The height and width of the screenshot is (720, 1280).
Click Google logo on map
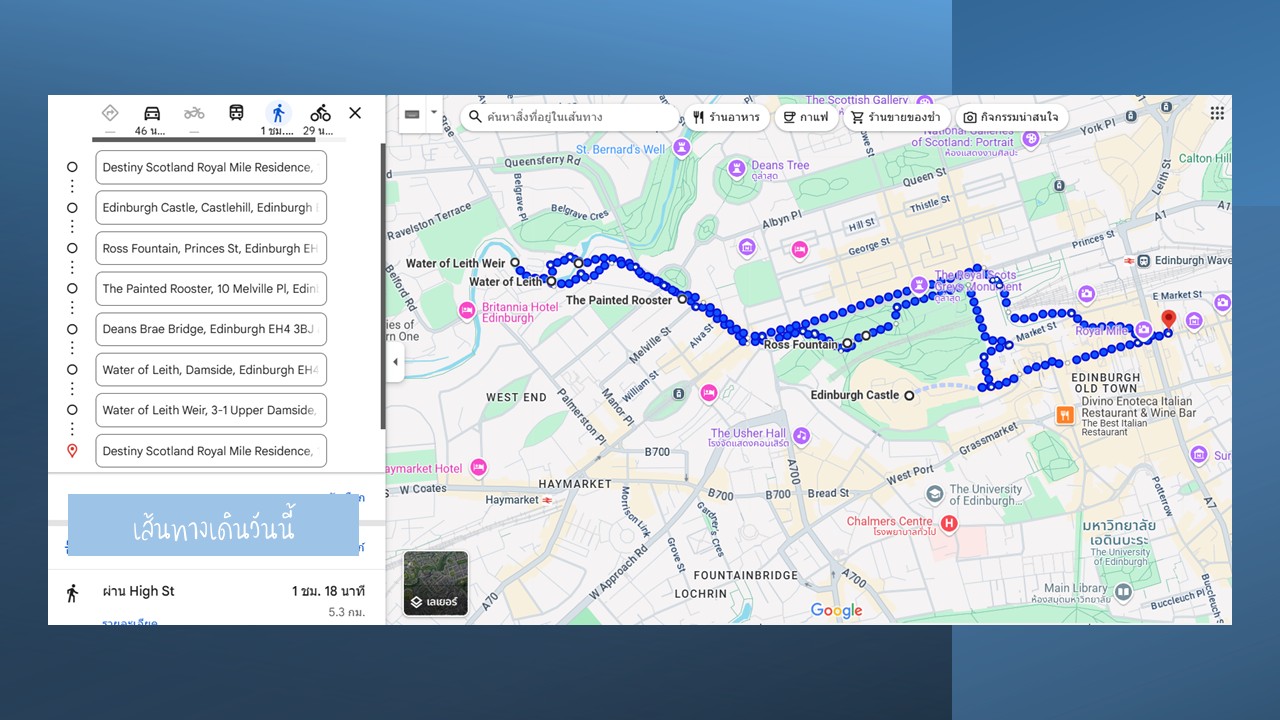[836, 610]
